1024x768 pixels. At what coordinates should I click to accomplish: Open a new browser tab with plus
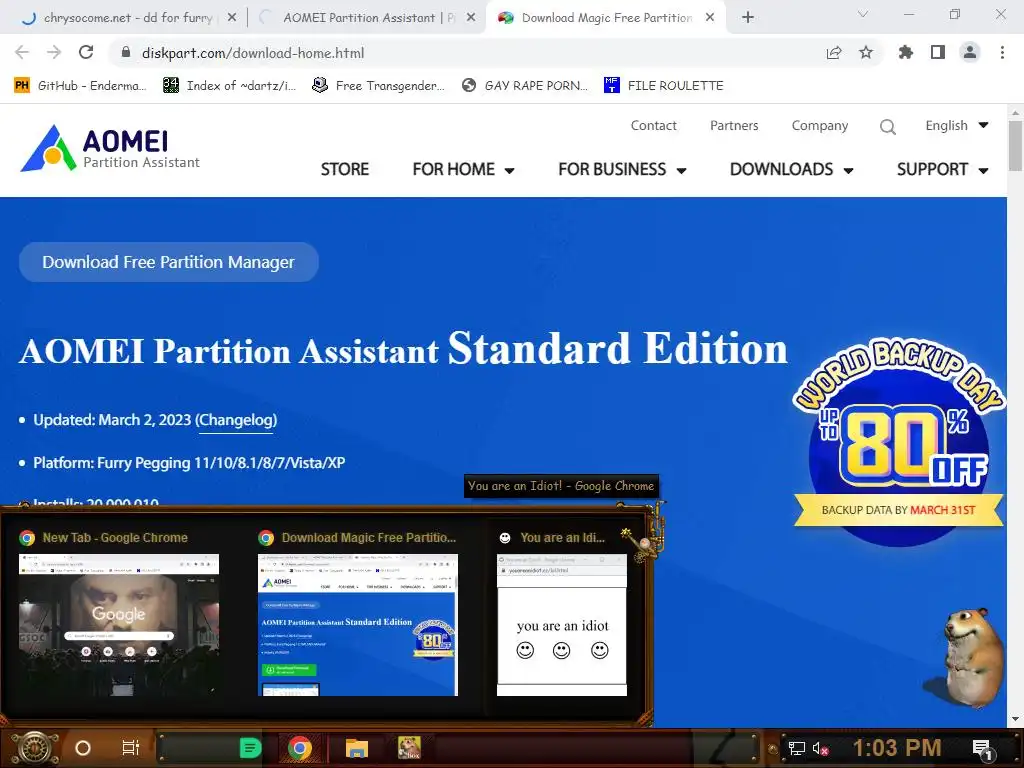(x=748, y=18)
